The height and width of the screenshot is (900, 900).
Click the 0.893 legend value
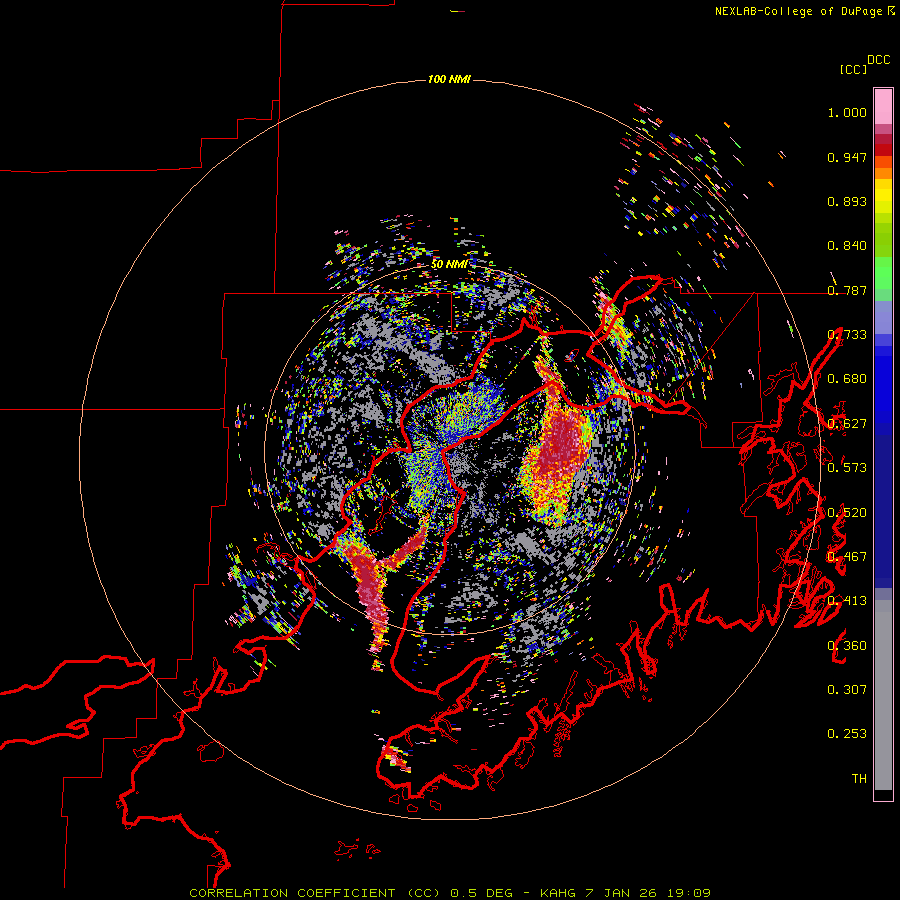[847, 201]
